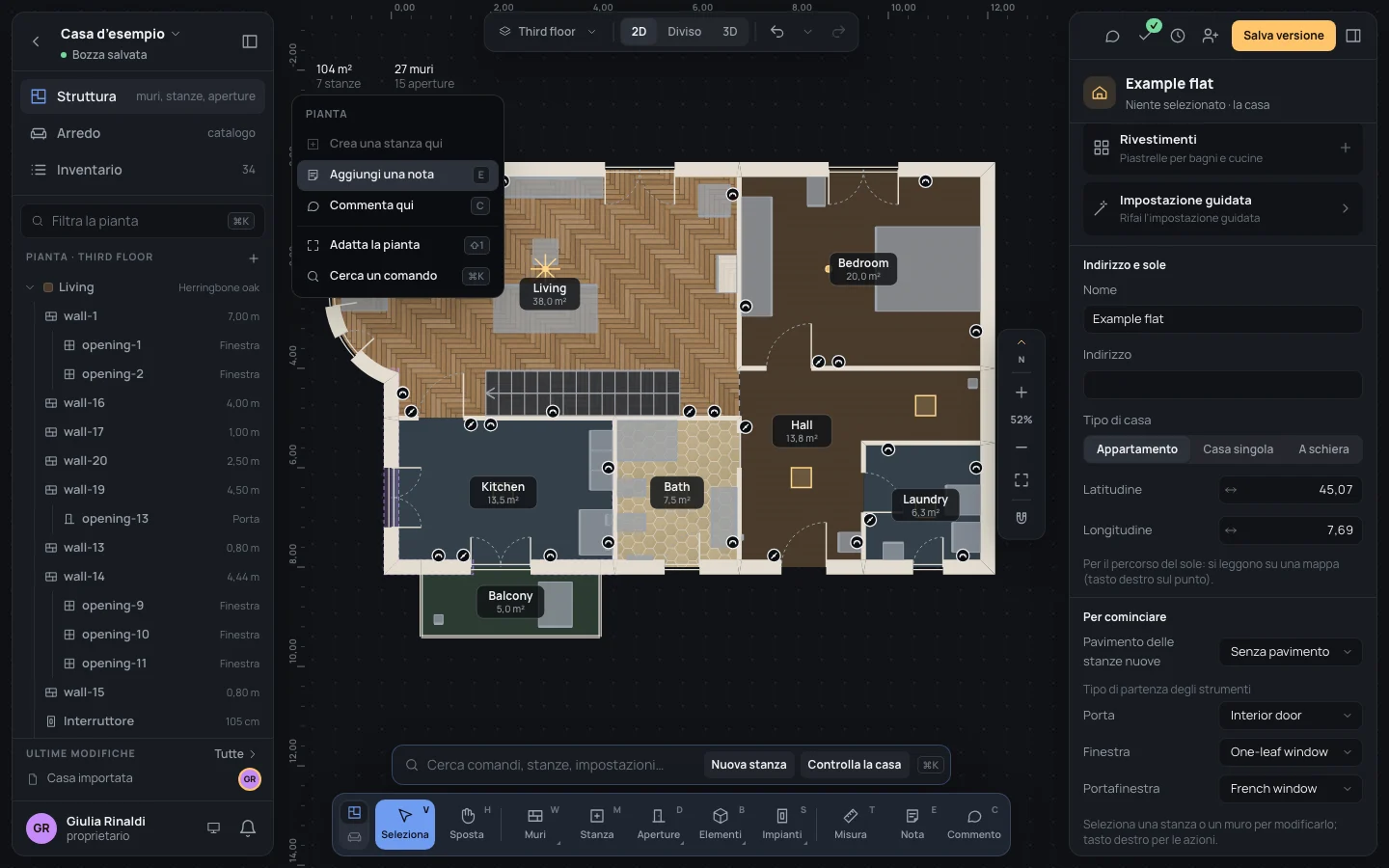Screen dimensions: 1389x868
Task: Open the Portafinestra type dropdown
Action: pyautogui.click(x=1291, y=789)
